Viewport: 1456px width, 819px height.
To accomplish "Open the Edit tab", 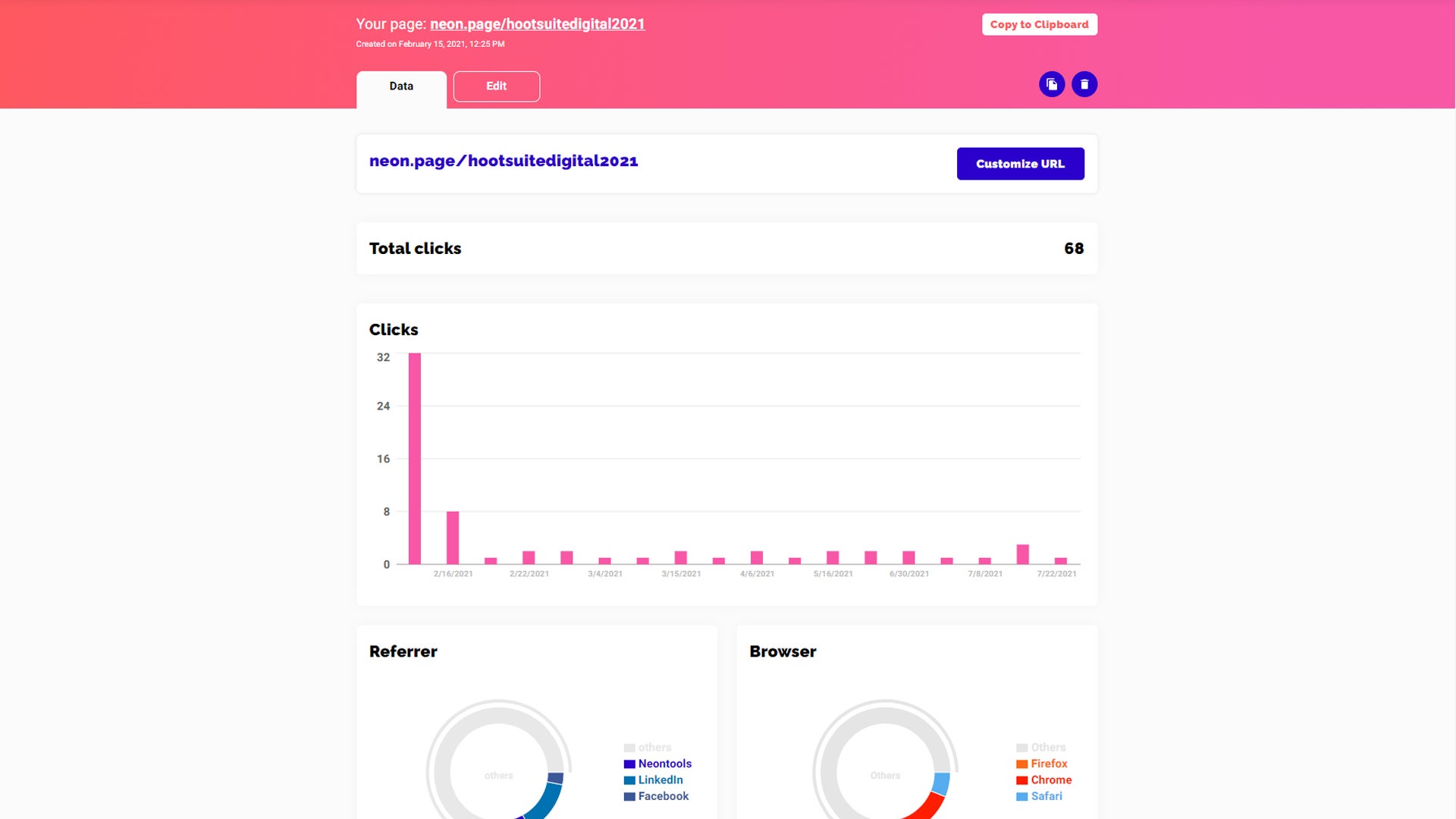I will 496,86.
